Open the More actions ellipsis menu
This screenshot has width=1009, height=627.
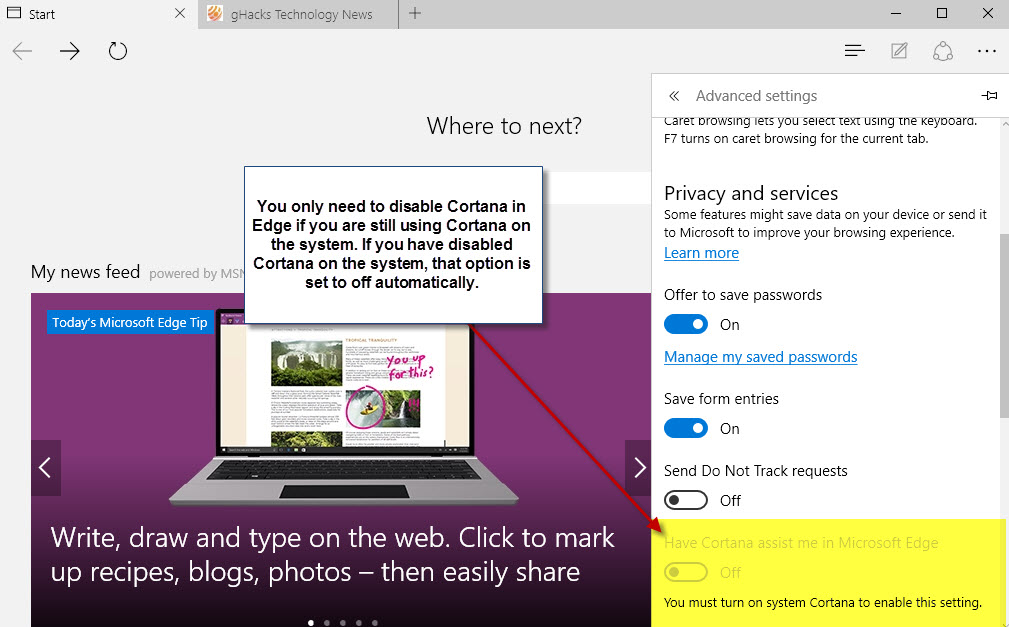tap(986, 51)
